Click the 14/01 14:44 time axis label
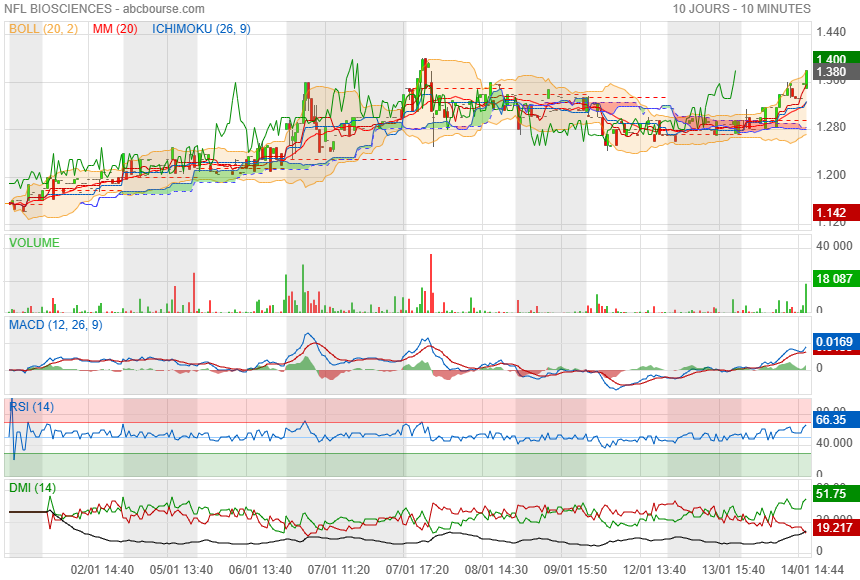The image size is (860, 580). coord(812,569)
